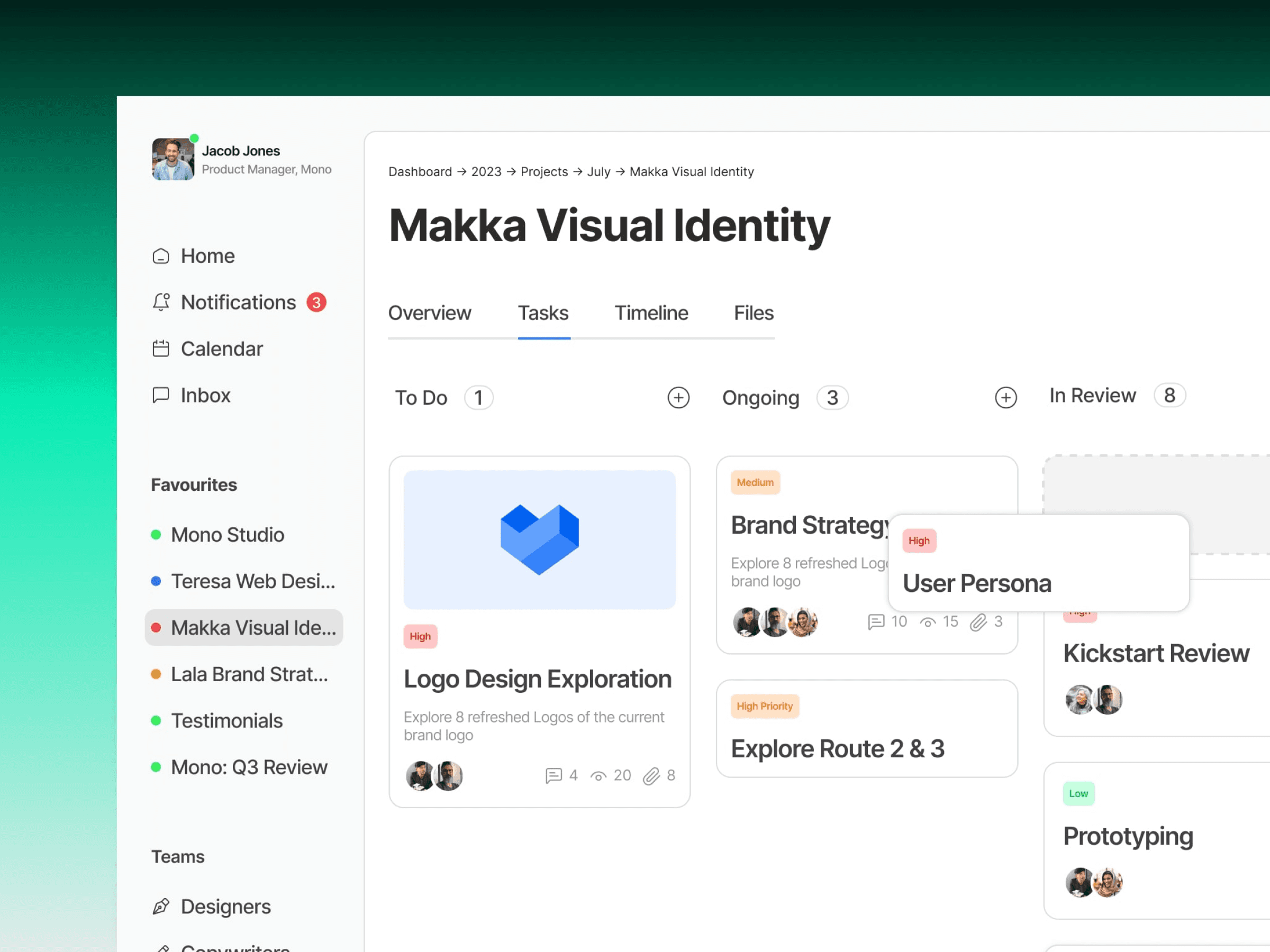Click the blue logo thumbnail image
Viewport: 1270px width, 952px height.
pos(539,539)
